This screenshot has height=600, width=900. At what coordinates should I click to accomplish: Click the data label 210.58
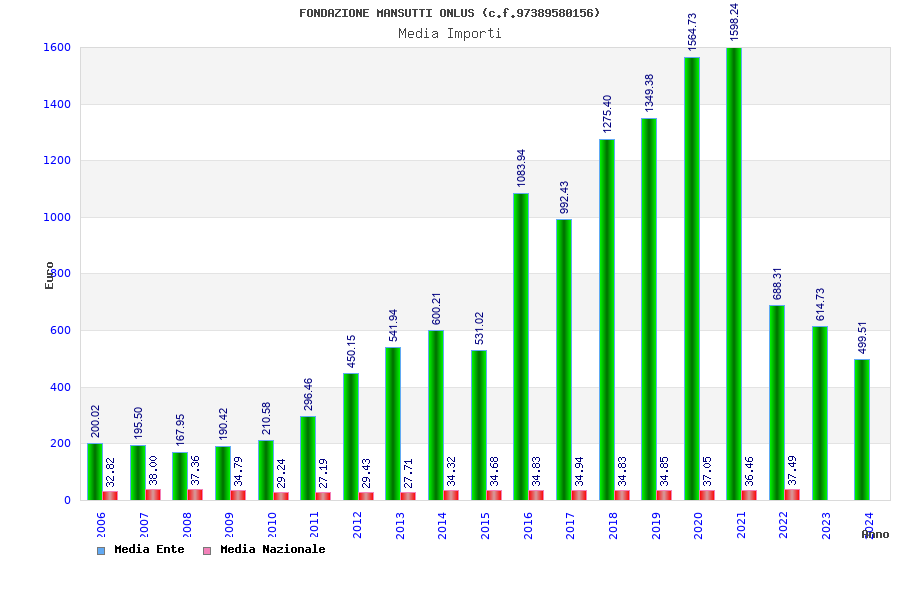[x=266, y=418]
